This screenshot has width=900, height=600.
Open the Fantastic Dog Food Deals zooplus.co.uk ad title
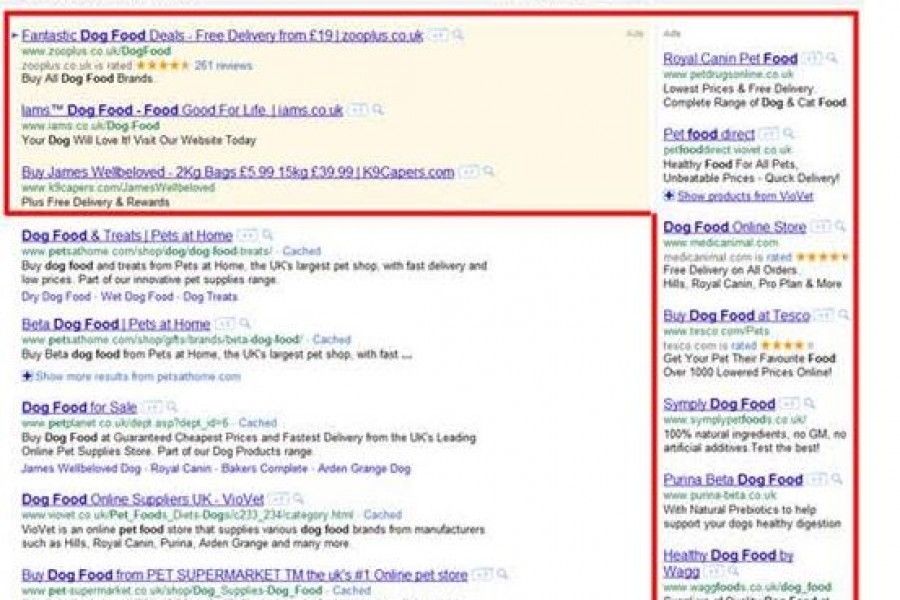click(x=222, y=36)
